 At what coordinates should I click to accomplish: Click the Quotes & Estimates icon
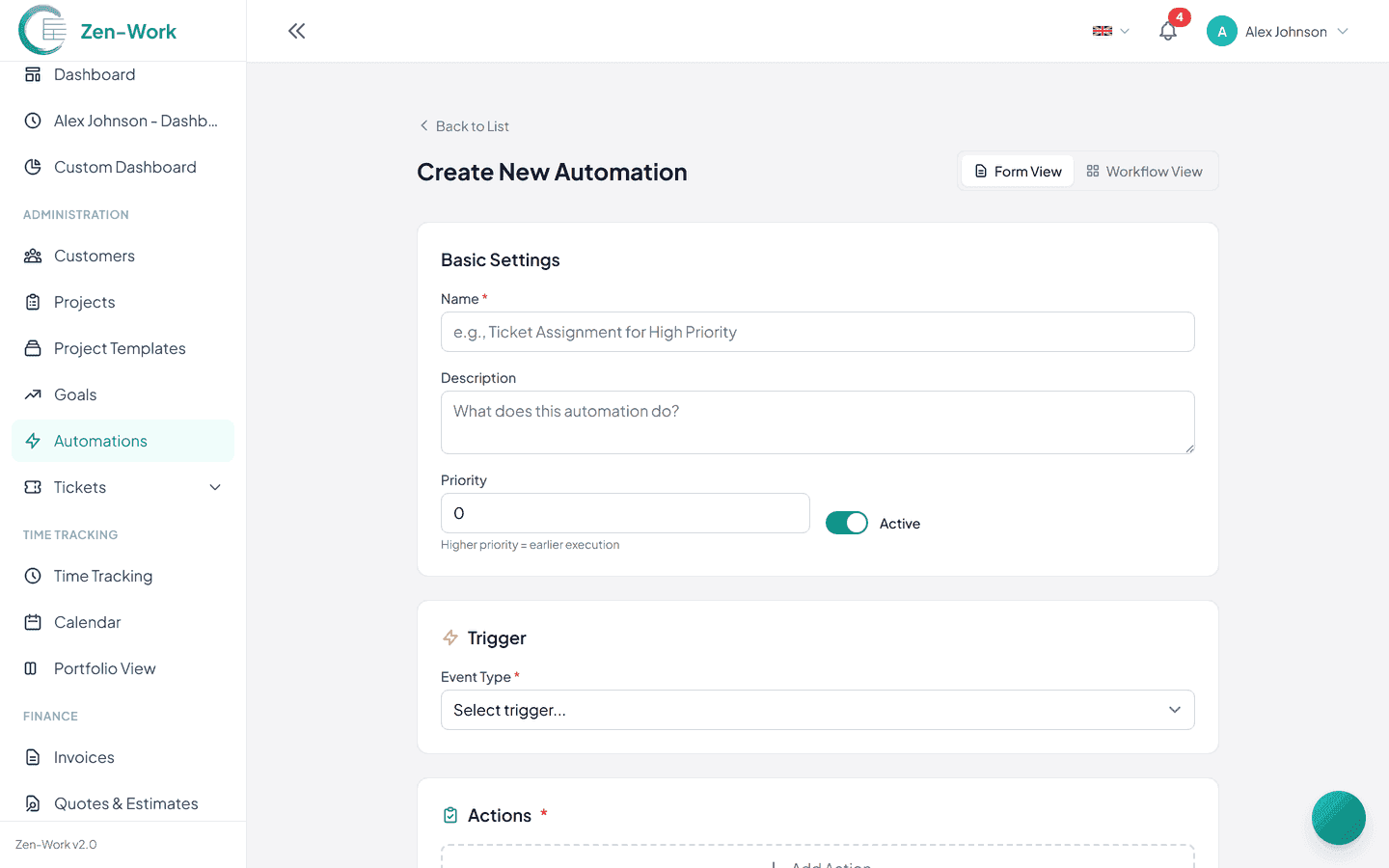[33, 803]
